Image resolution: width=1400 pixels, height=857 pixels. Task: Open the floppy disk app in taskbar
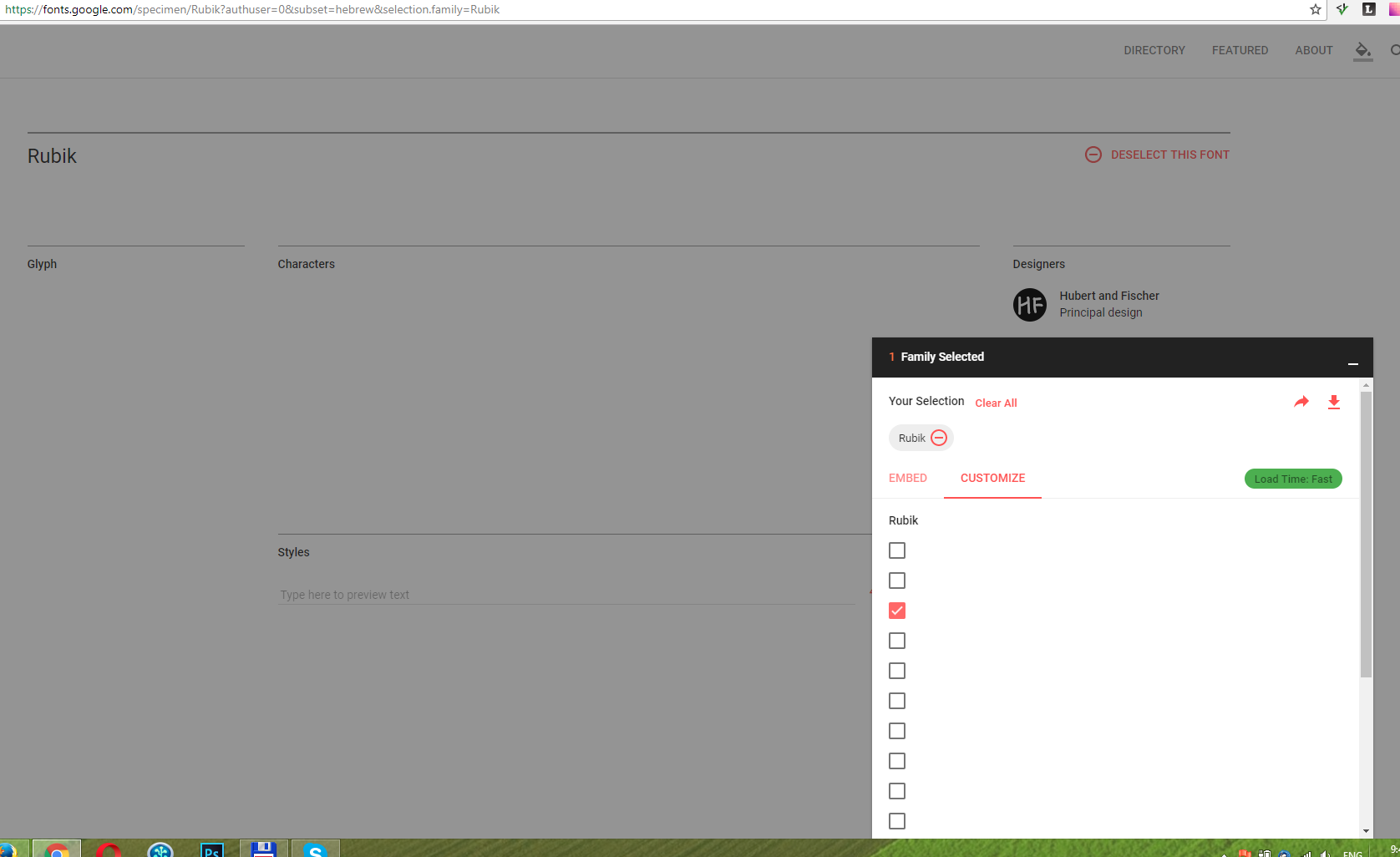click(x=264, y=849)
